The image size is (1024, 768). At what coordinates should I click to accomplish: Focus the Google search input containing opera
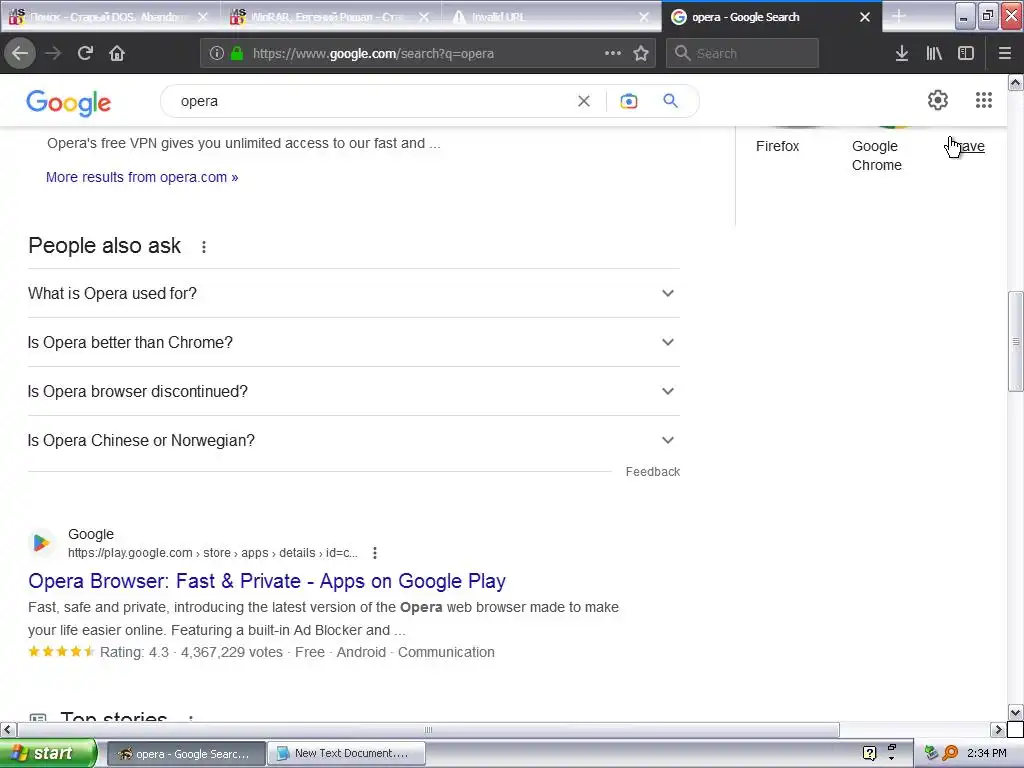[x=372, y=101]
